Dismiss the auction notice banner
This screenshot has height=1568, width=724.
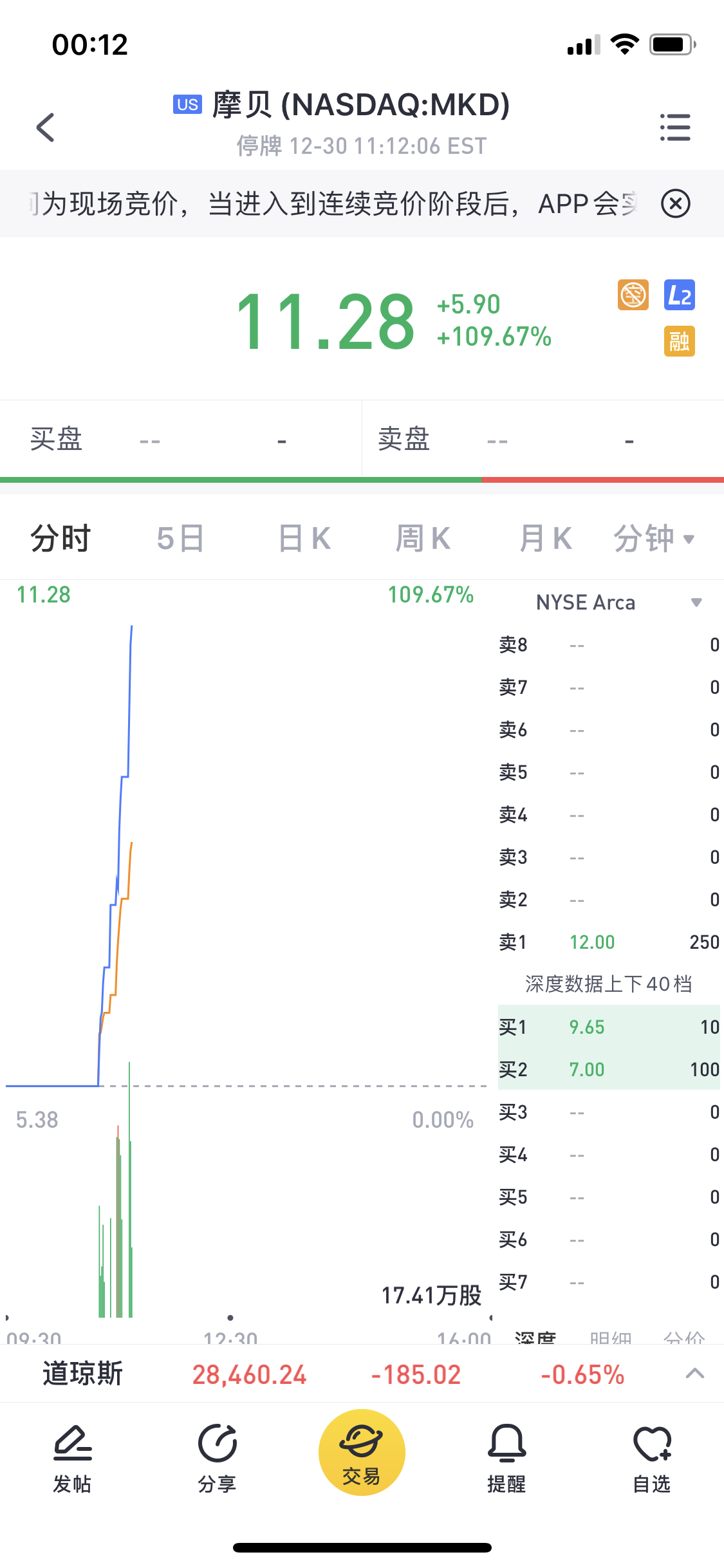pyautogui.click(x=676, y=204)
